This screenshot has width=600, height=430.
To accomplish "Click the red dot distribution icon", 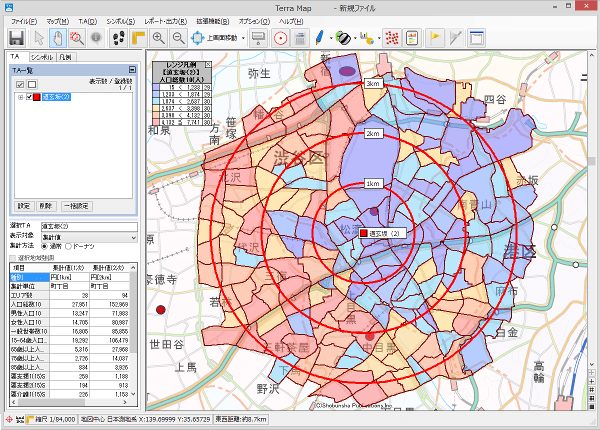I will (392, 38).
